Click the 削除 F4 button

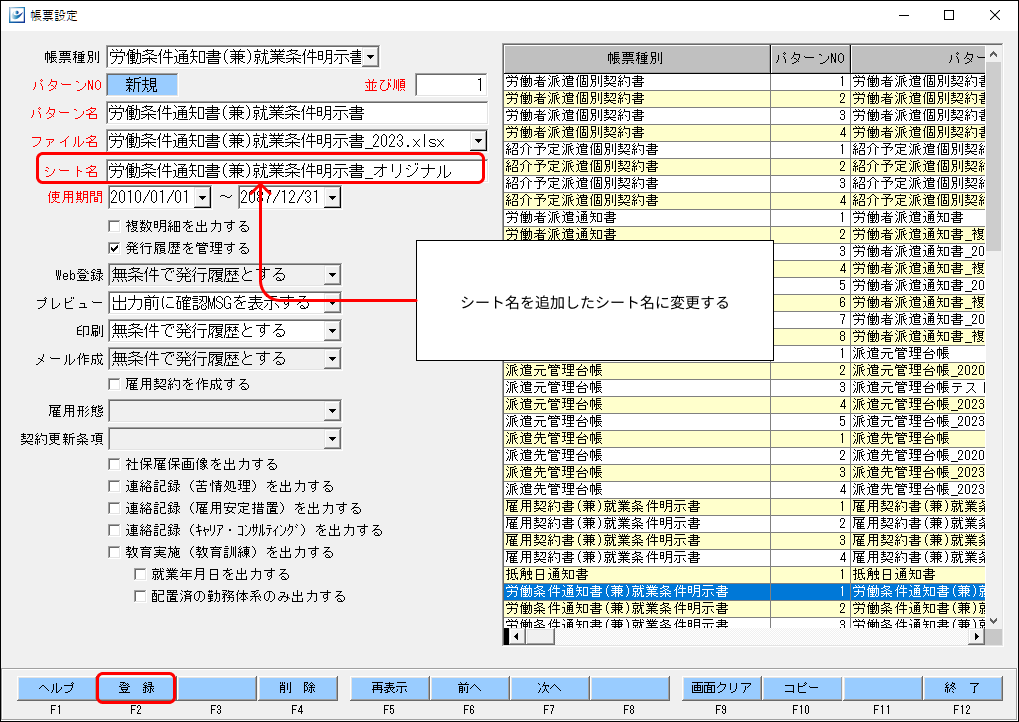[297, 688]
